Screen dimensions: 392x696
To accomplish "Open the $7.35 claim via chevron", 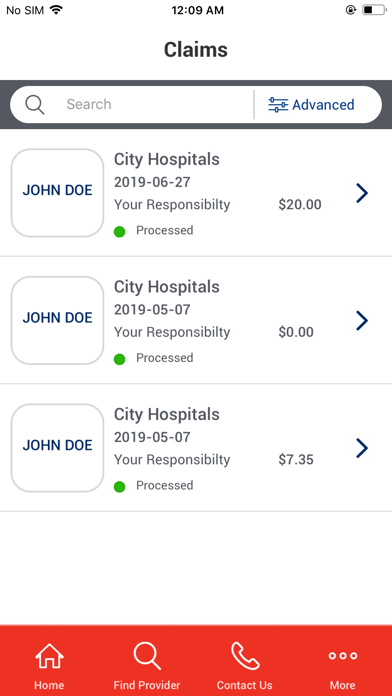I will click(362, 448).
